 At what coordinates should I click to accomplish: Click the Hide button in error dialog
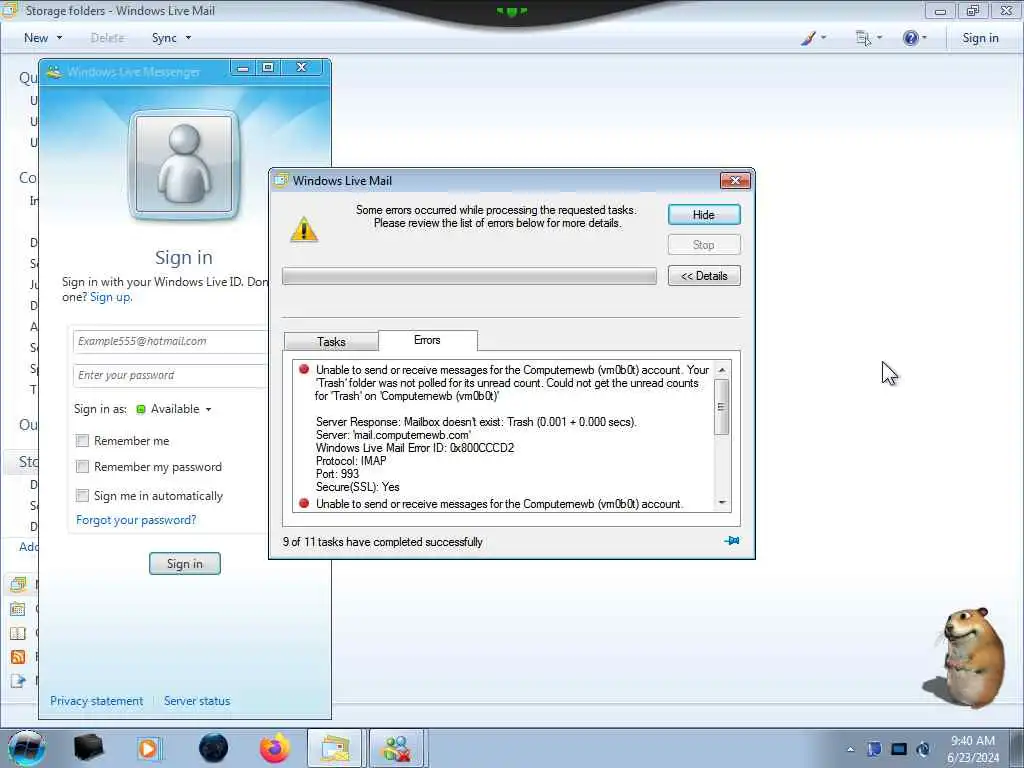pos(704,215)
